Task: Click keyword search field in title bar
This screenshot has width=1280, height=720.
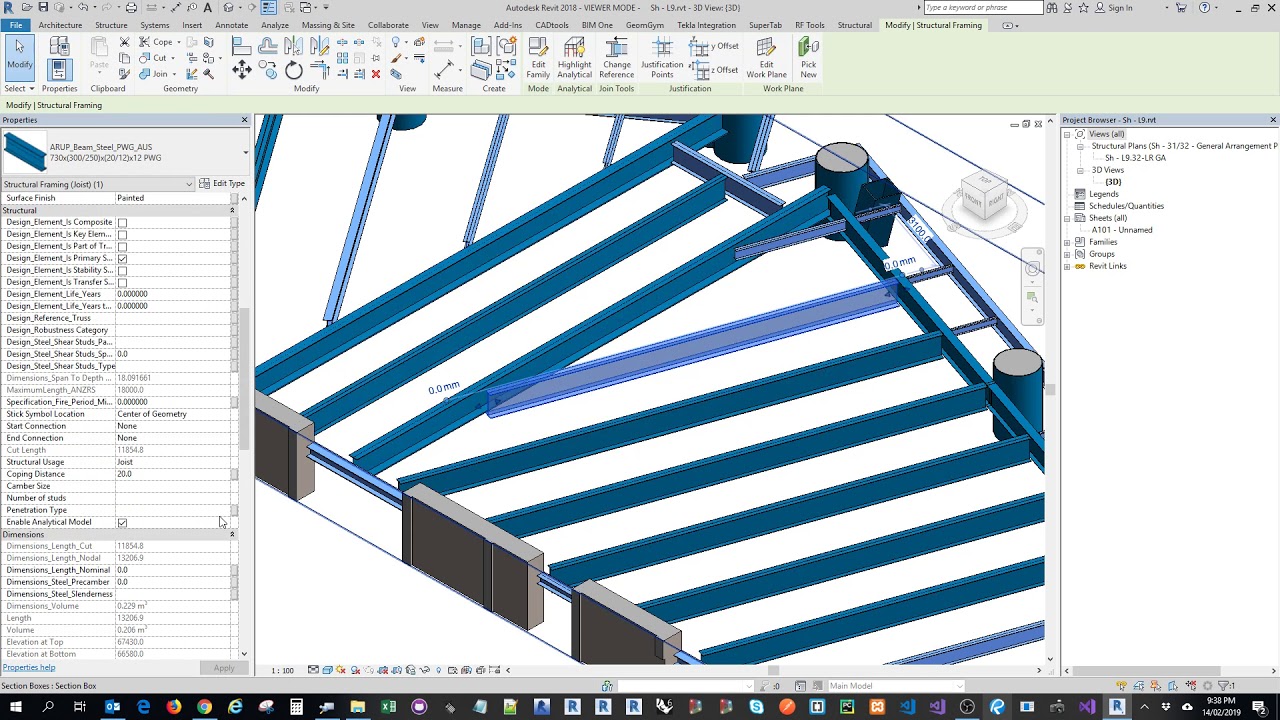Action: pyautogui.click(x=983, y=8)
